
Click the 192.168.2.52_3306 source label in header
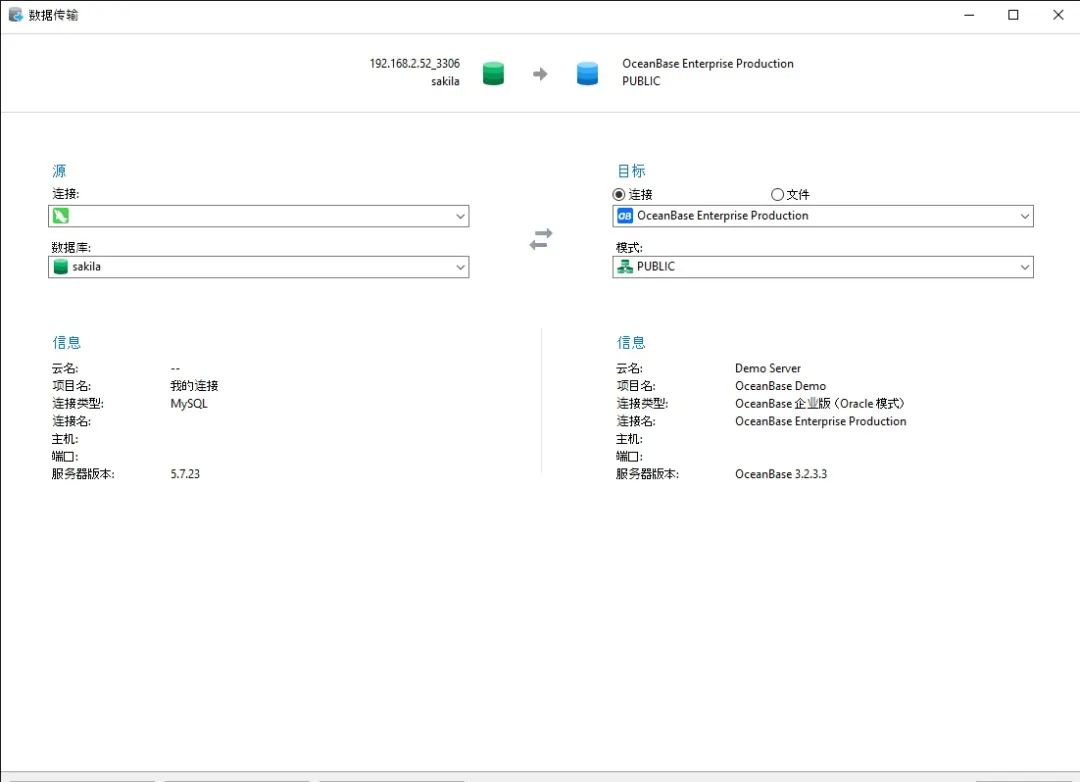tap(415, 63)
